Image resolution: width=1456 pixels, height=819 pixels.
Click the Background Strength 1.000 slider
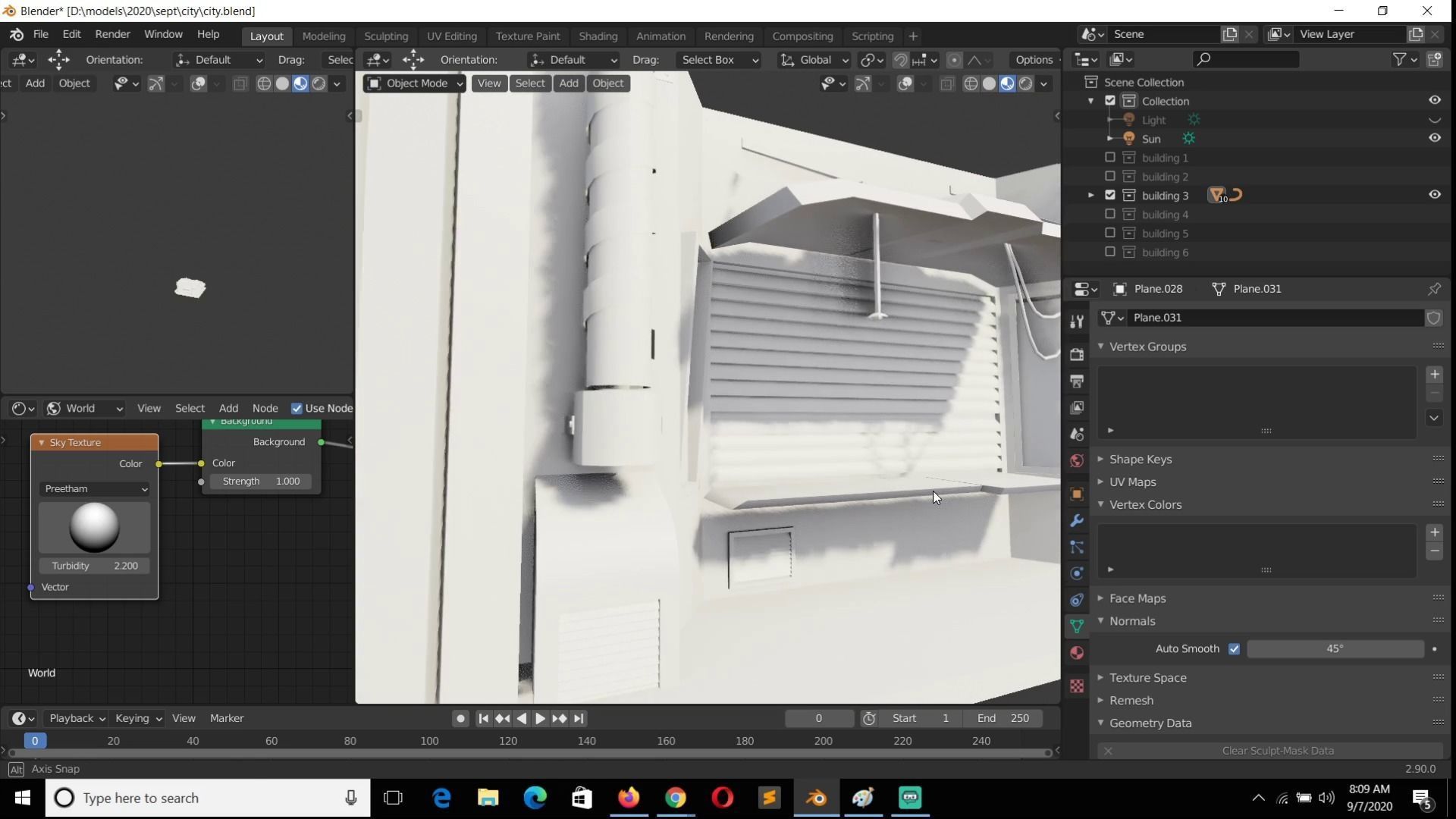(x=261, y=482)
